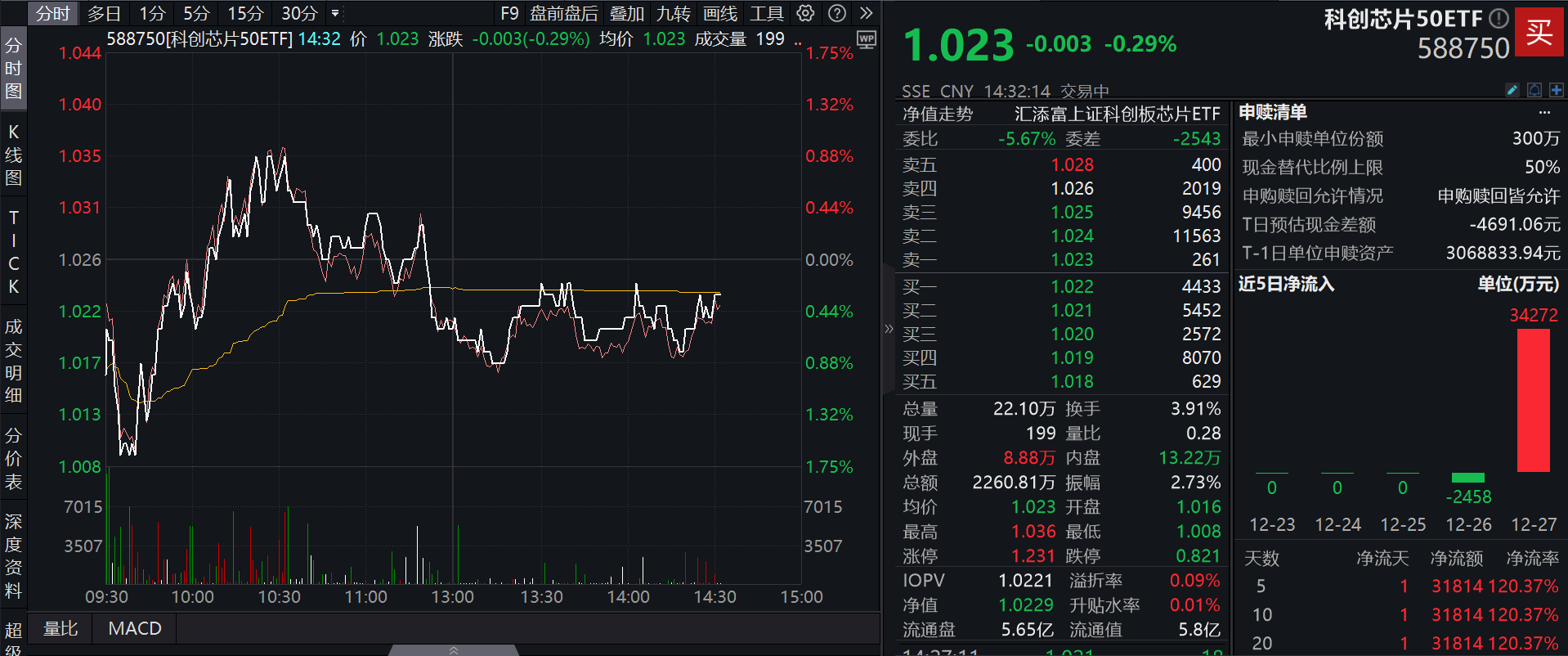Click 卖一 price 1.023 row

1061,259
